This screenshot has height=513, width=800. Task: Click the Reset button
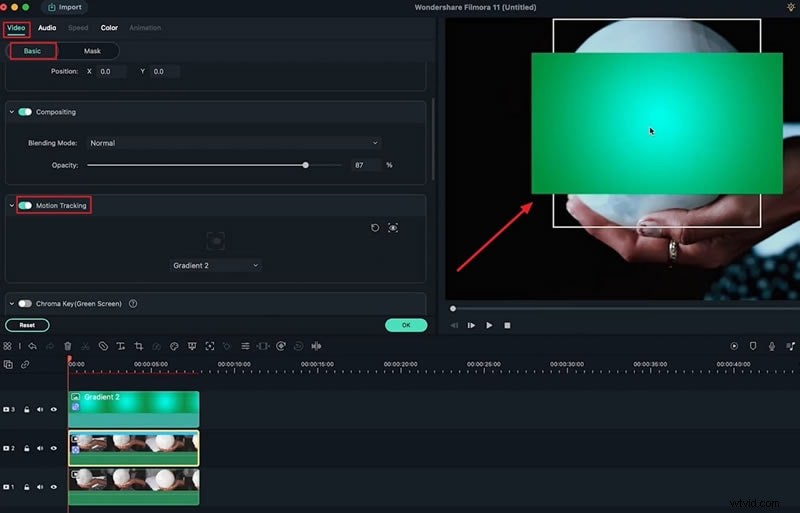click(x=28, y=325)
